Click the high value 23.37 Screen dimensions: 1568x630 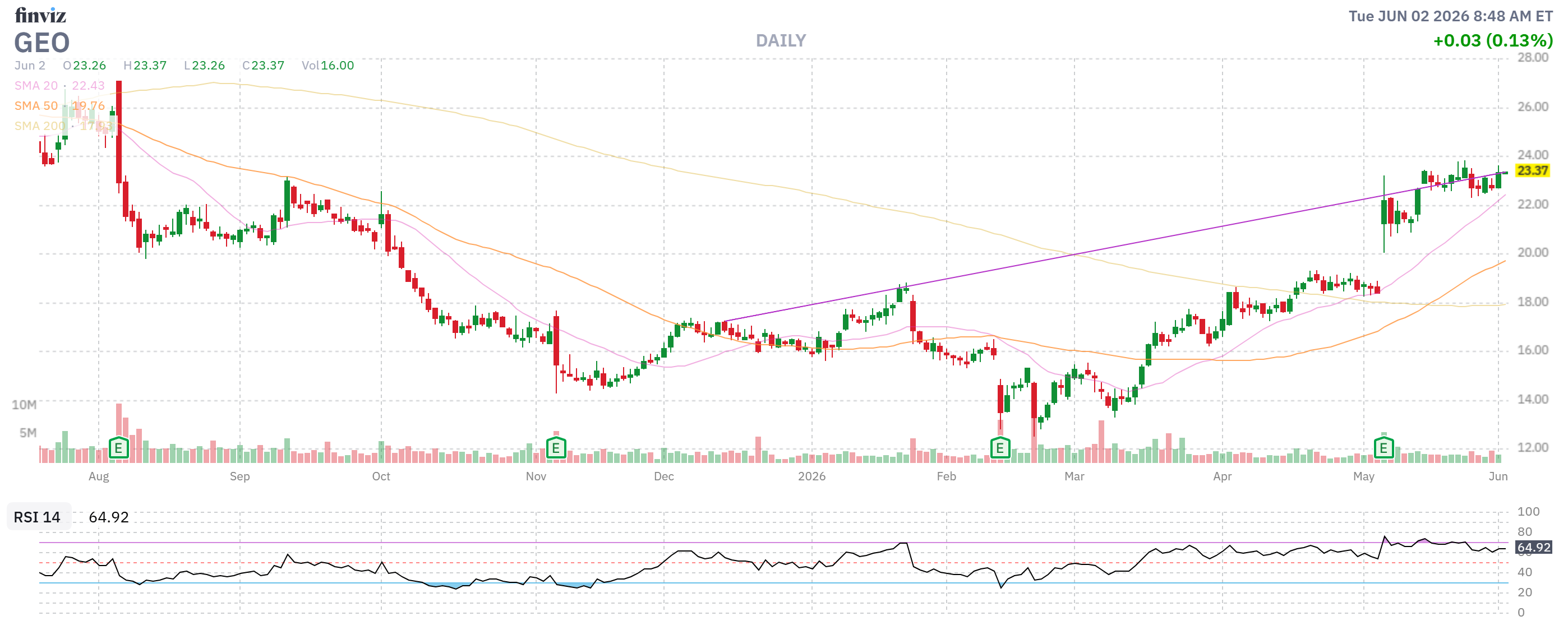point(150,66)
